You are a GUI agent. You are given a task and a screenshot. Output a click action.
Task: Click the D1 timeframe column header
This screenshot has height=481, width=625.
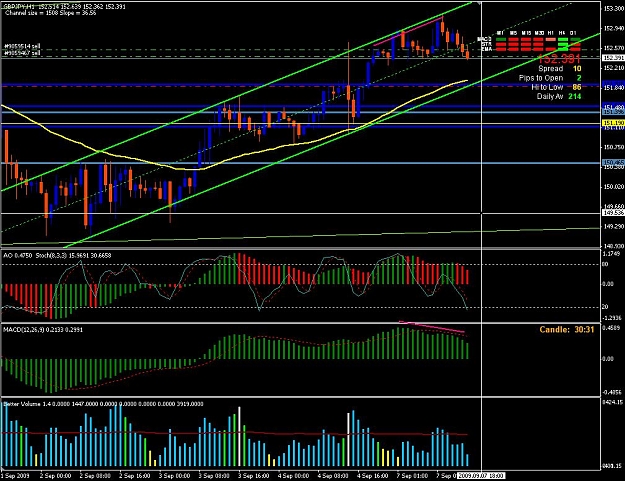574,33
